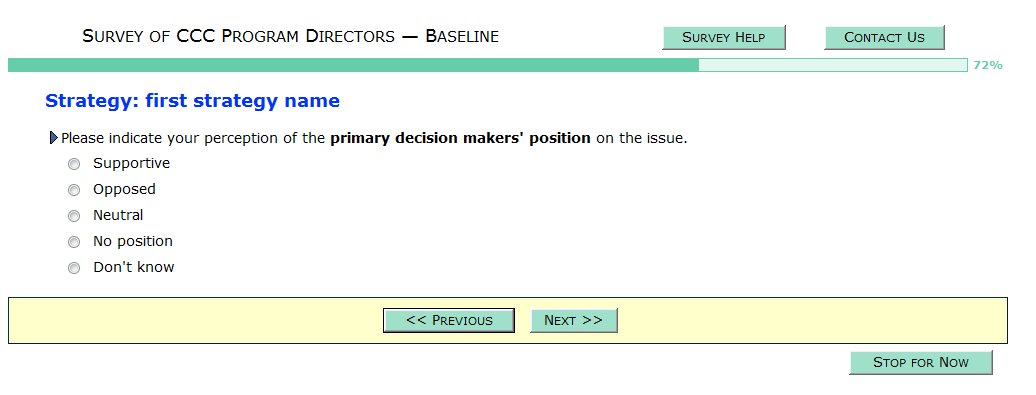1036x395 pixels.
Task: Choose the Neutral radio option
Action: click(74, 216)
